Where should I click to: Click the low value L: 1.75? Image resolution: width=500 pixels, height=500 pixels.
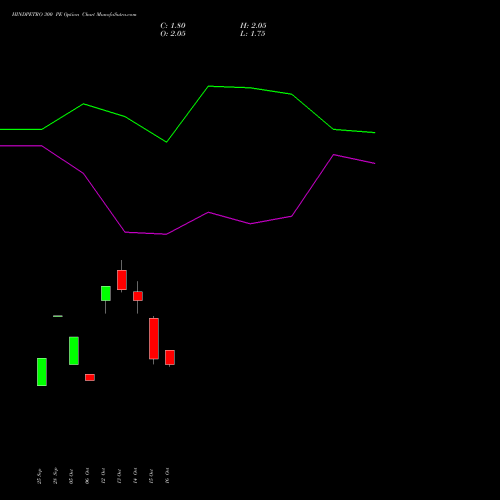pos(253,34)
